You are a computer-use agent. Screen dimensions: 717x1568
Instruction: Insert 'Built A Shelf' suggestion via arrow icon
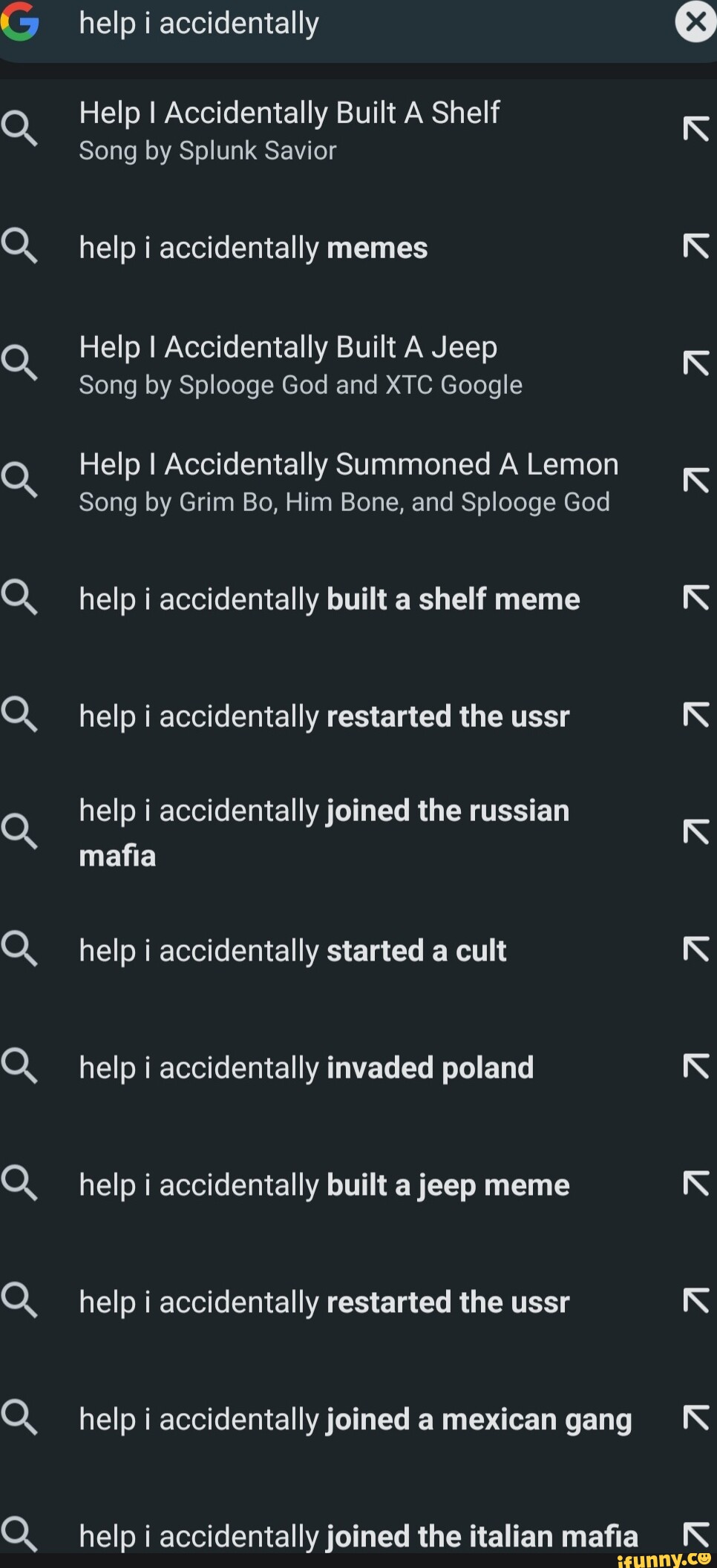(695, 129)
